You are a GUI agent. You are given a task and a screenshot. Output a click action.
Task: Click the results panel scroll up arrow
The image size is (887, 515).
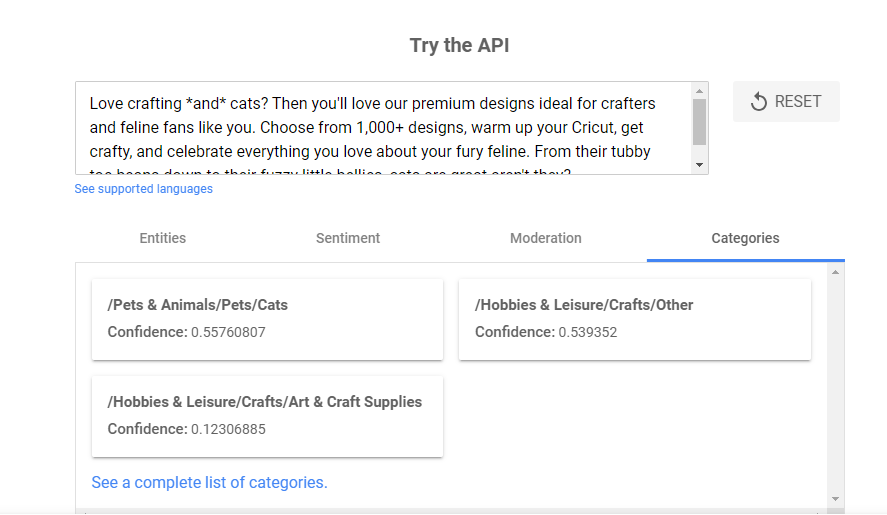pos(835,272)
